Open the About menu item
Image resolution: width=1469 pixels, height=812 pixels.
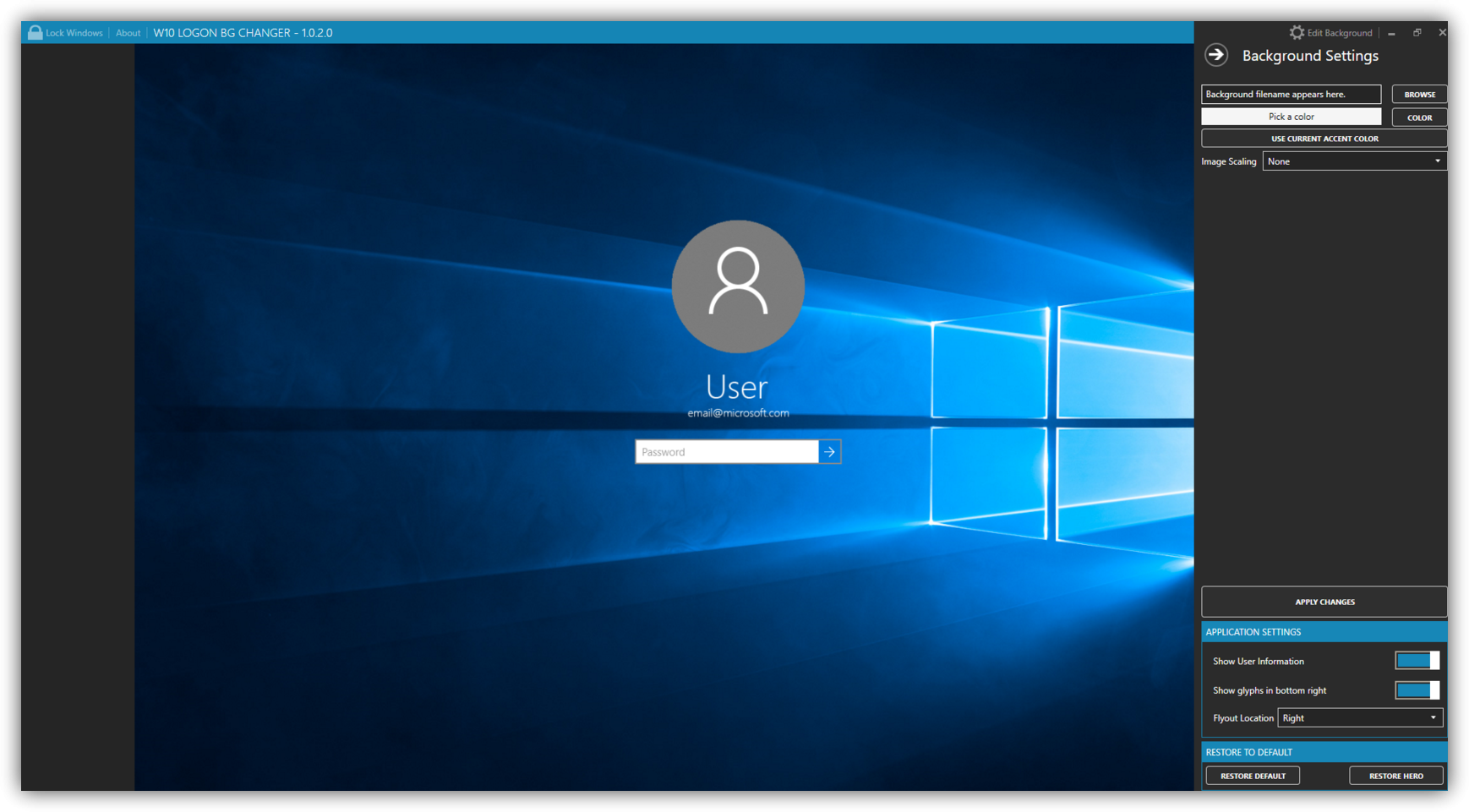pos(128,33)
